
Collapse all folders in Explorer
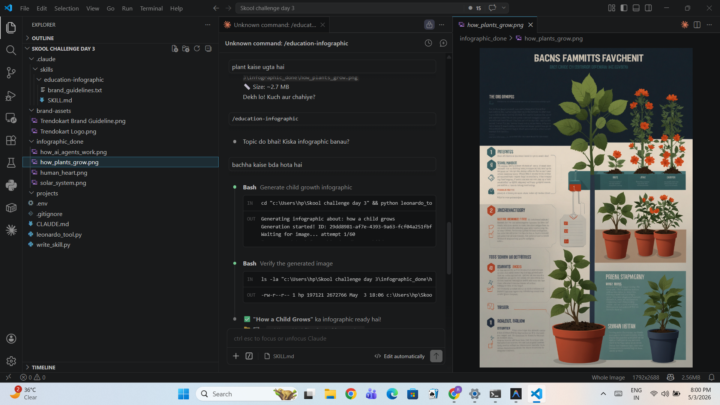208,49
